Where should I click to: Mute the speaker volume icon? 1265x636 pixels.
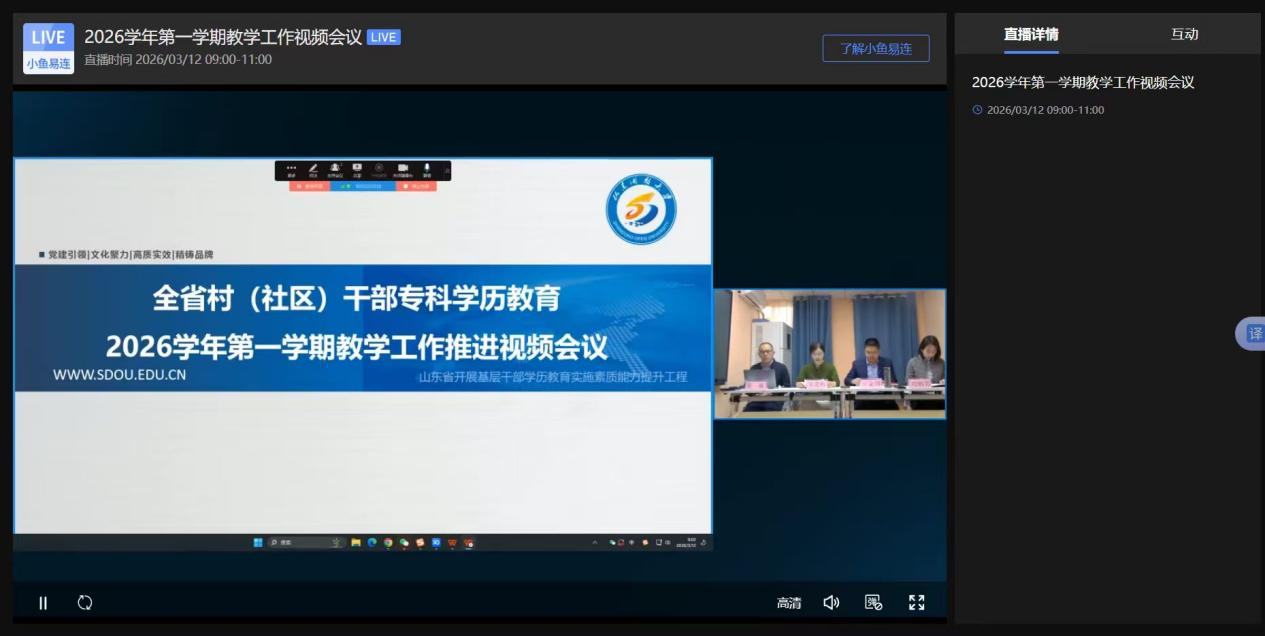[x=831, y=602]
